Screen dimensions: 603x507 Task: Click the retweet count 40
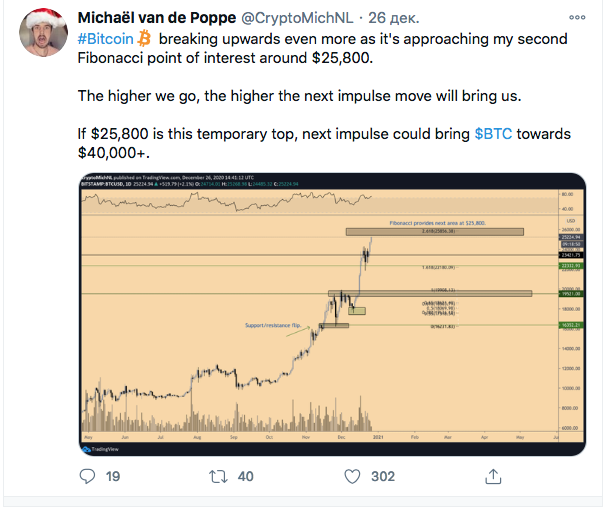[247, 478]
